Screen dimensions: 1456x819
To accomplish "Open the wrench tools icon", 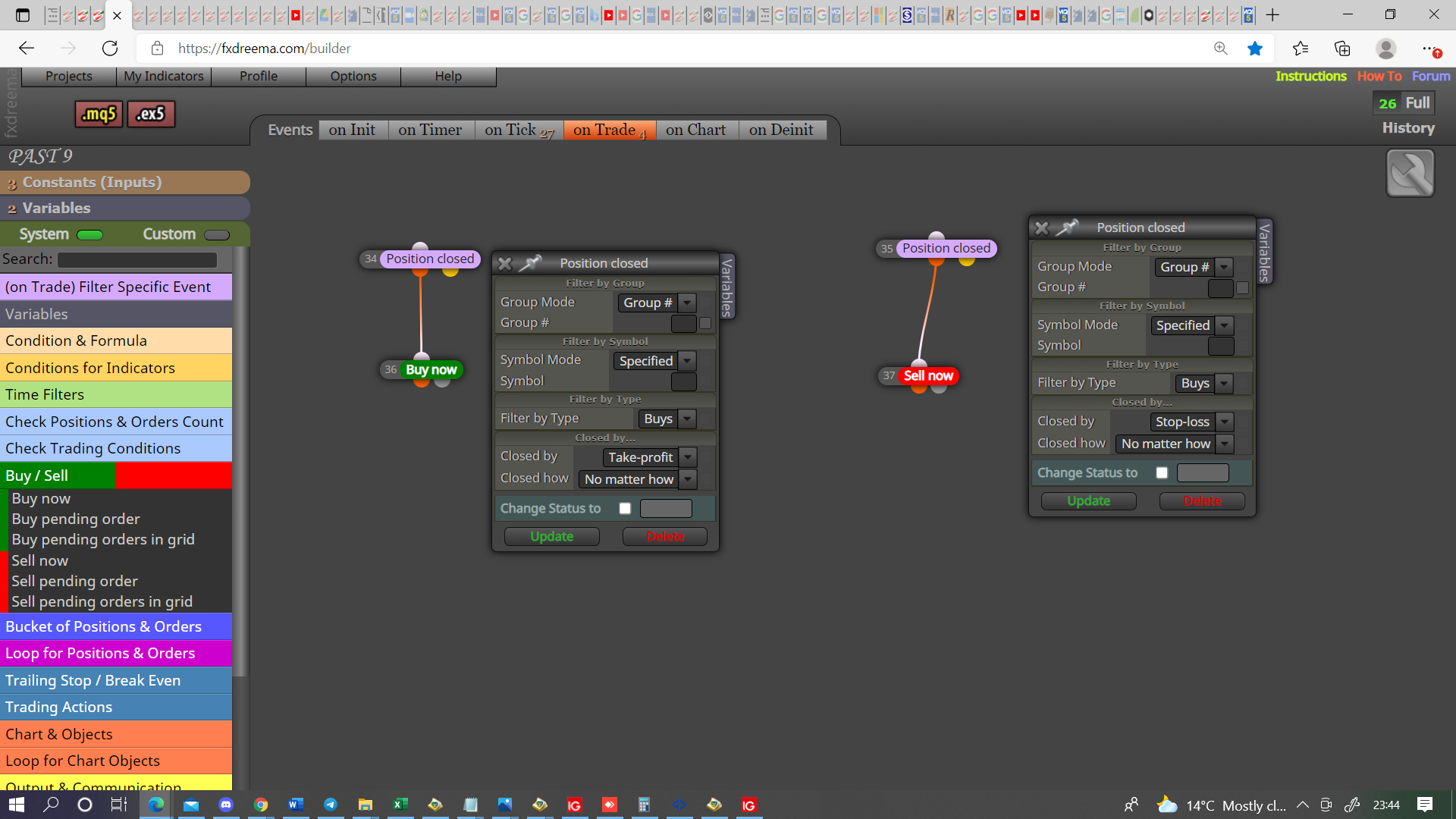I will [1410, 173].
